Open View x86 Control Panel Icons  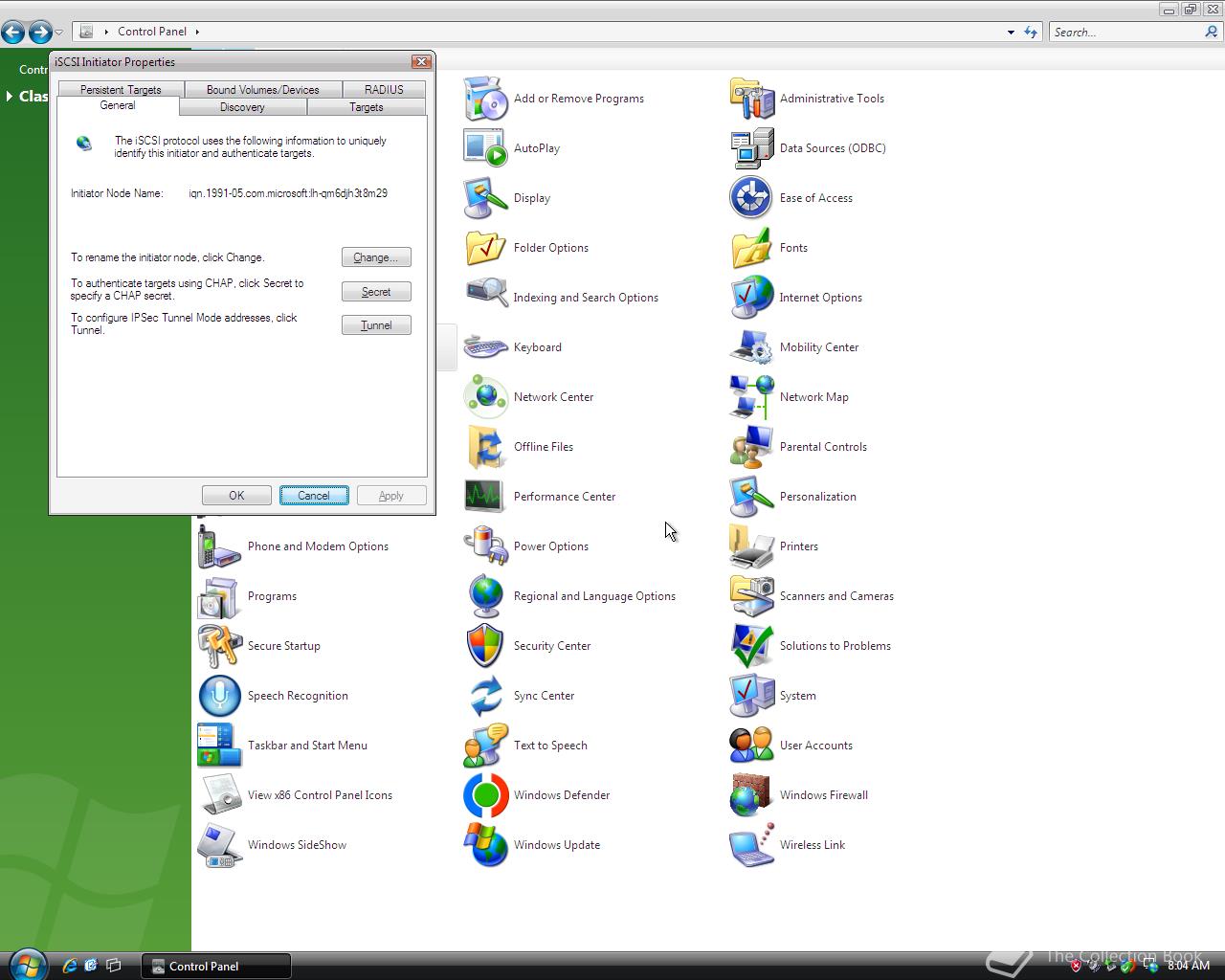219,795
